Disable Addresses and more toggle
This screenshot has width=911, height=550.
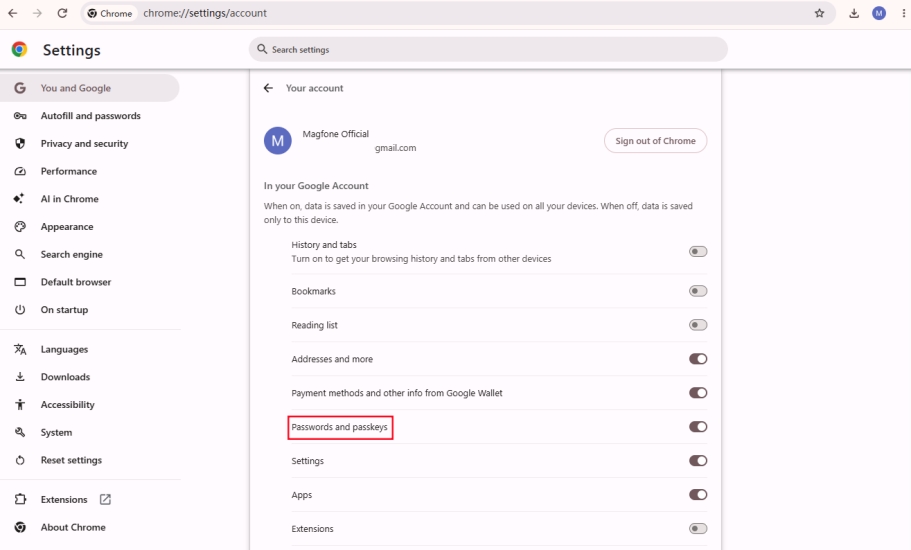coord(698,359)
